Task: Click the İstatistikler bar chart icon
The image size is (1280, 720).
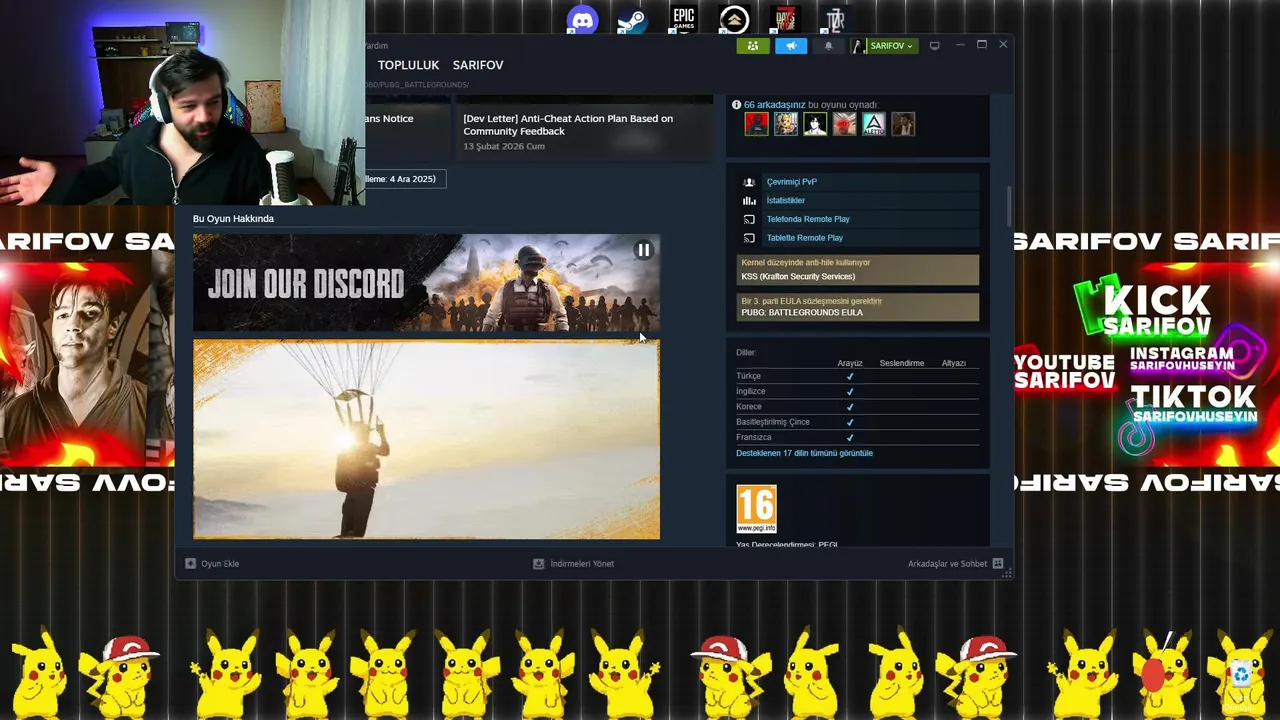Action: [749, 200]
